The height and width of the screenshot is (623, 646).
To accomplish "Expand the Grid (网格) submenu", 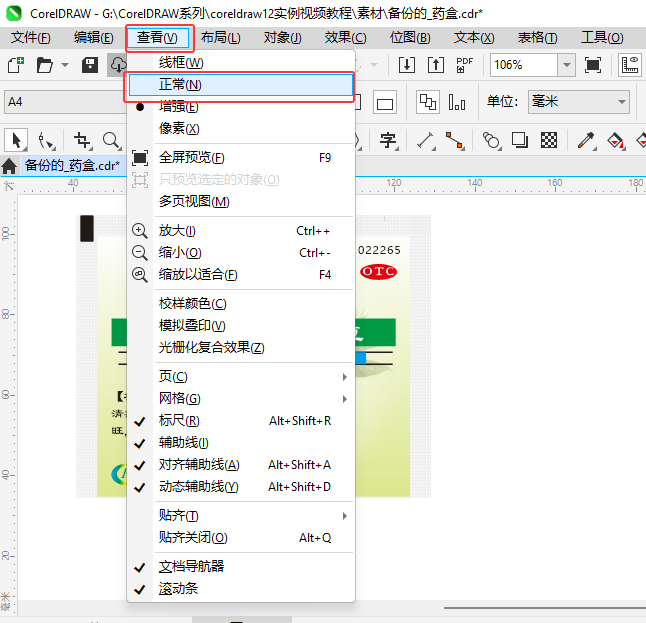I will click(241, 398).
